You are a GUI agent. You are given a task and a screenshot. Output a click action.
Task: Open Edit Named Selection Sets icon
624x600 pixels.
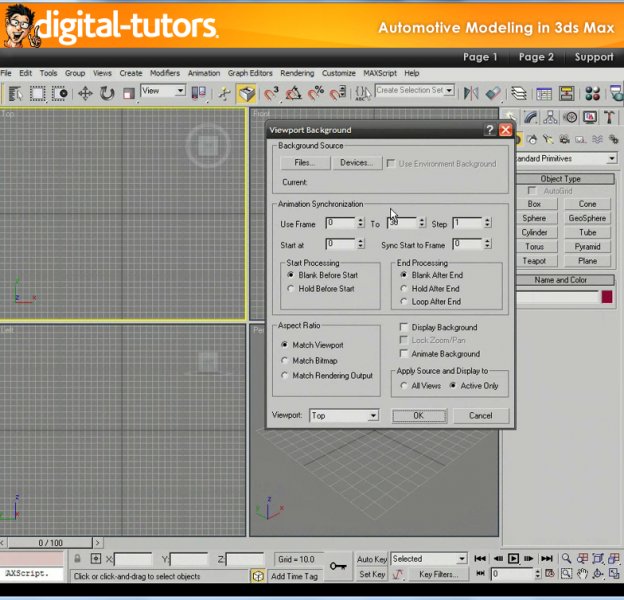point(363,94)
